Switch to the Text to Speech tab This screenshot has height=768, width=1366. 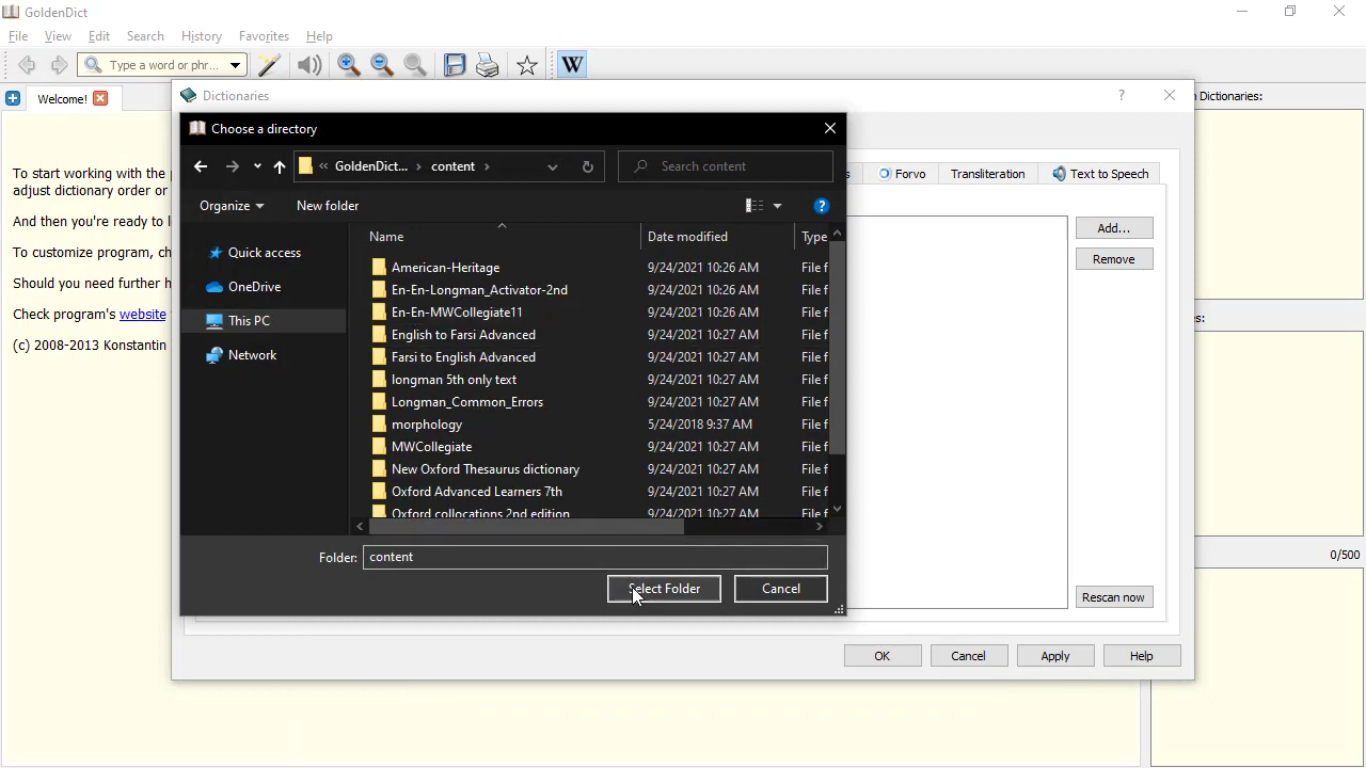click(x=1101, y=174)
